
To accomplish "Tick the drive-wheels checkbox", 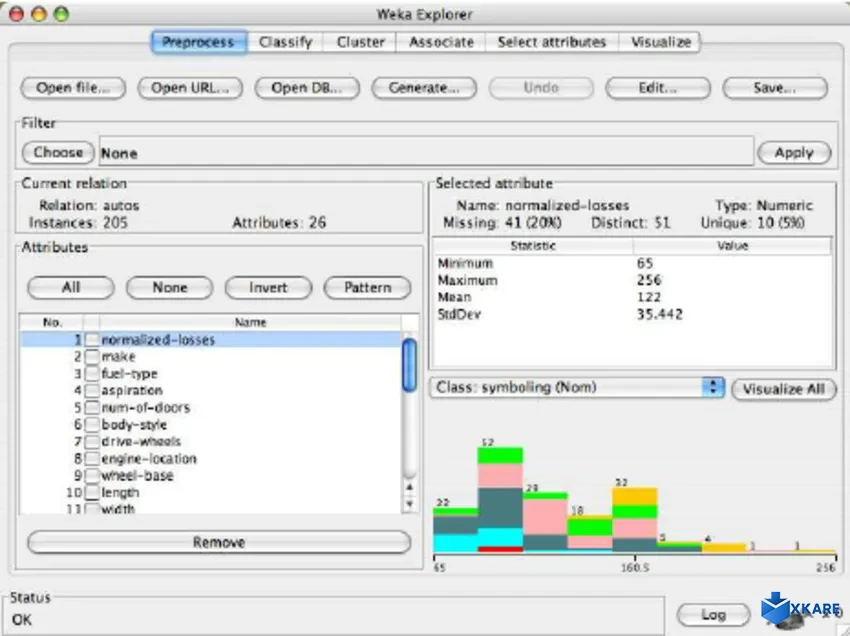I will coord(92,441).
